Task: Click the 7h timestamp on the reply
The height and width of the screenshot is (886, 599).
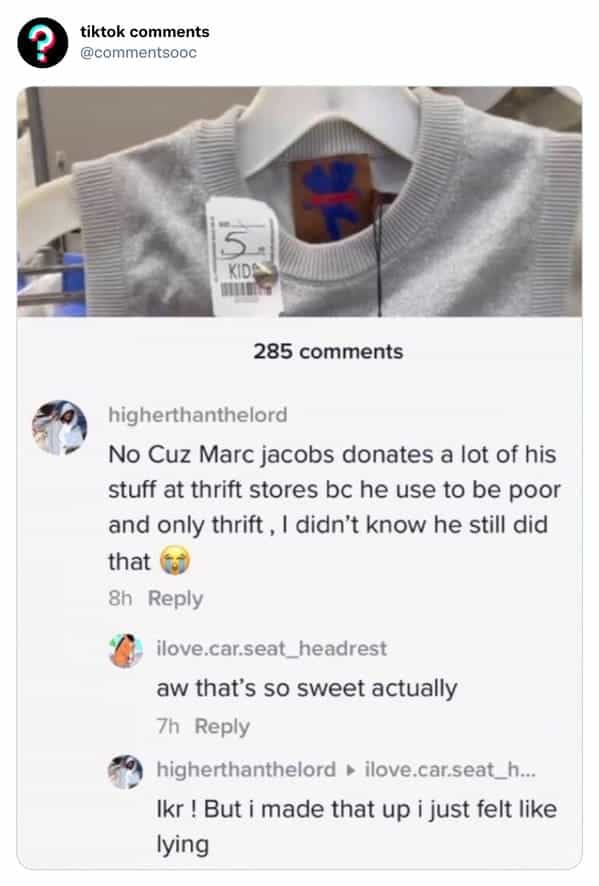Action: (168, 726)
